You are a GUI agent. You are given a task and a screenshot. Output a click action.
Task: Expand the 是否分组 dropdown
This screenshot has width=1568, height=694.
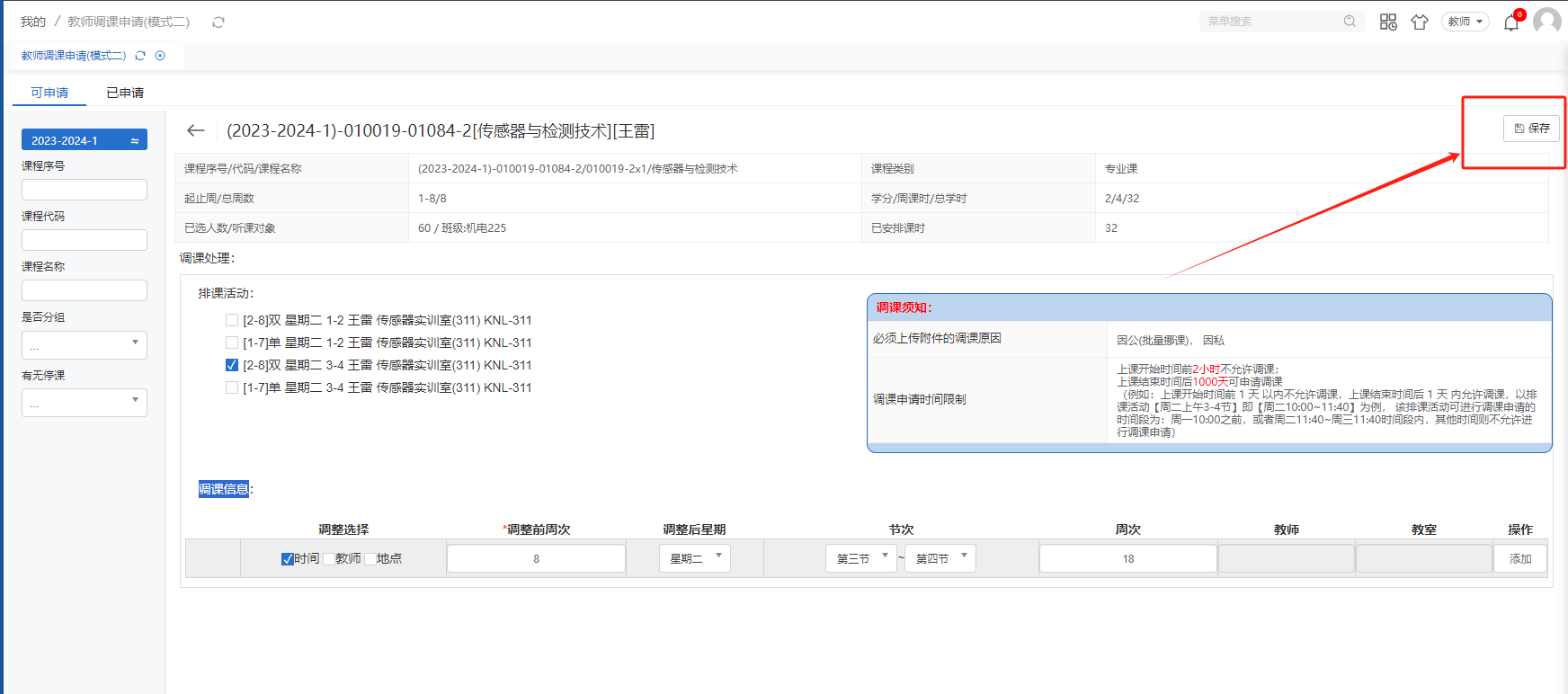85,345
